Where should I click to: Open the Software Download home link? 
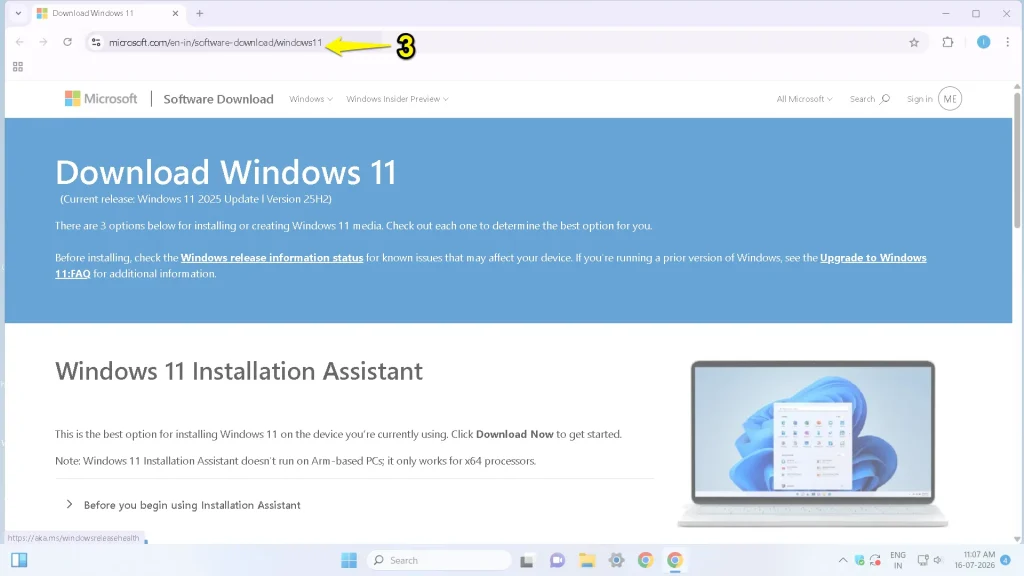[218, 99]
